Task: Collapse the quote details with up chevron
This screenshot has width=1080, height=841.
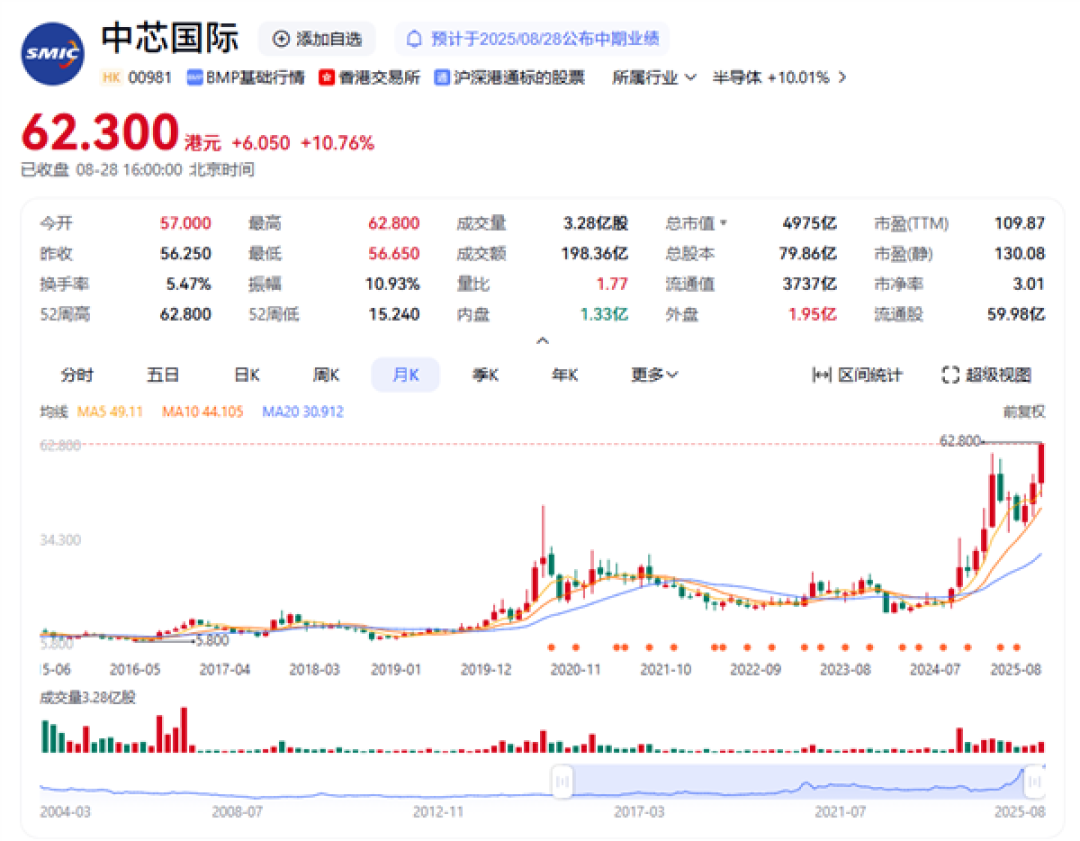Action: [543, 341]
